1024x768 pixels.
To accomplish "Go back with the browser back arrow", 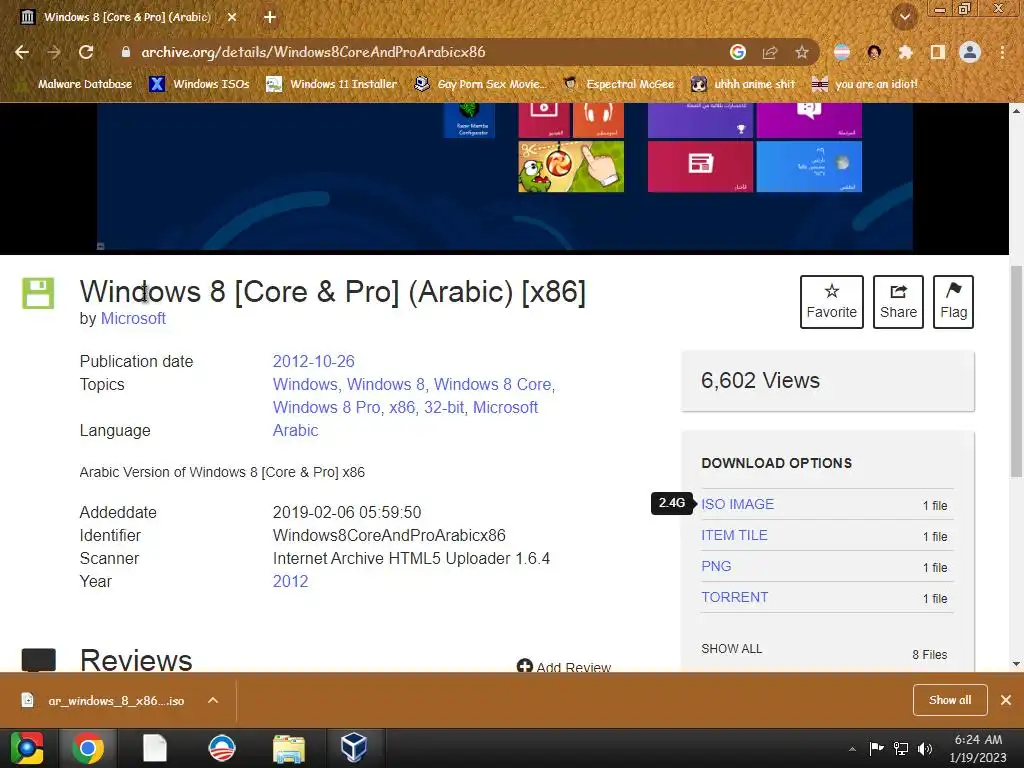I will pos(22,52).
